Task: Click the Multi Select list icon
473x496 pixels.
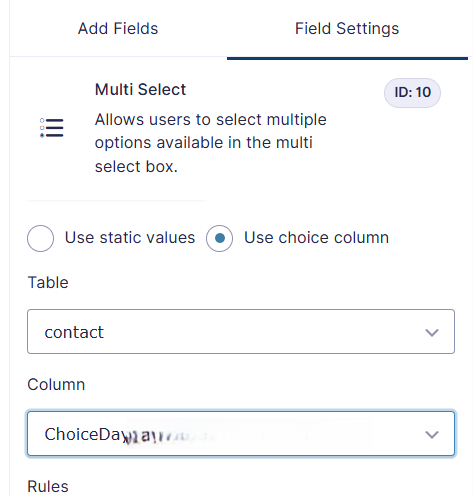Action: 52,128
